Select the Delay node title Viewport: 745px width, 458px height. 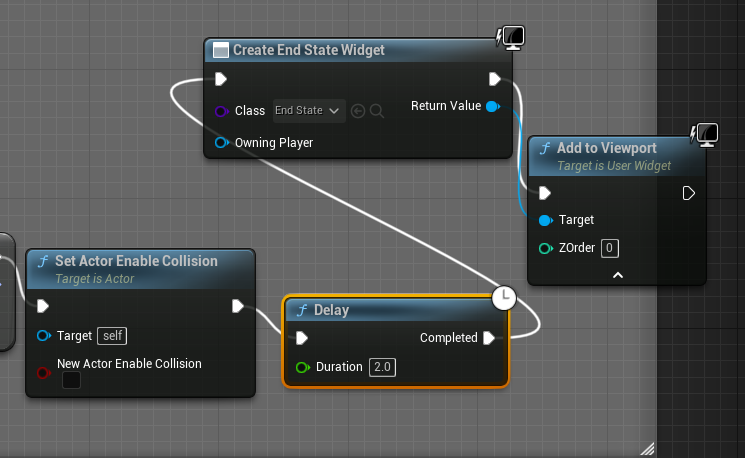pyautogui.click(x=331, y=310)
